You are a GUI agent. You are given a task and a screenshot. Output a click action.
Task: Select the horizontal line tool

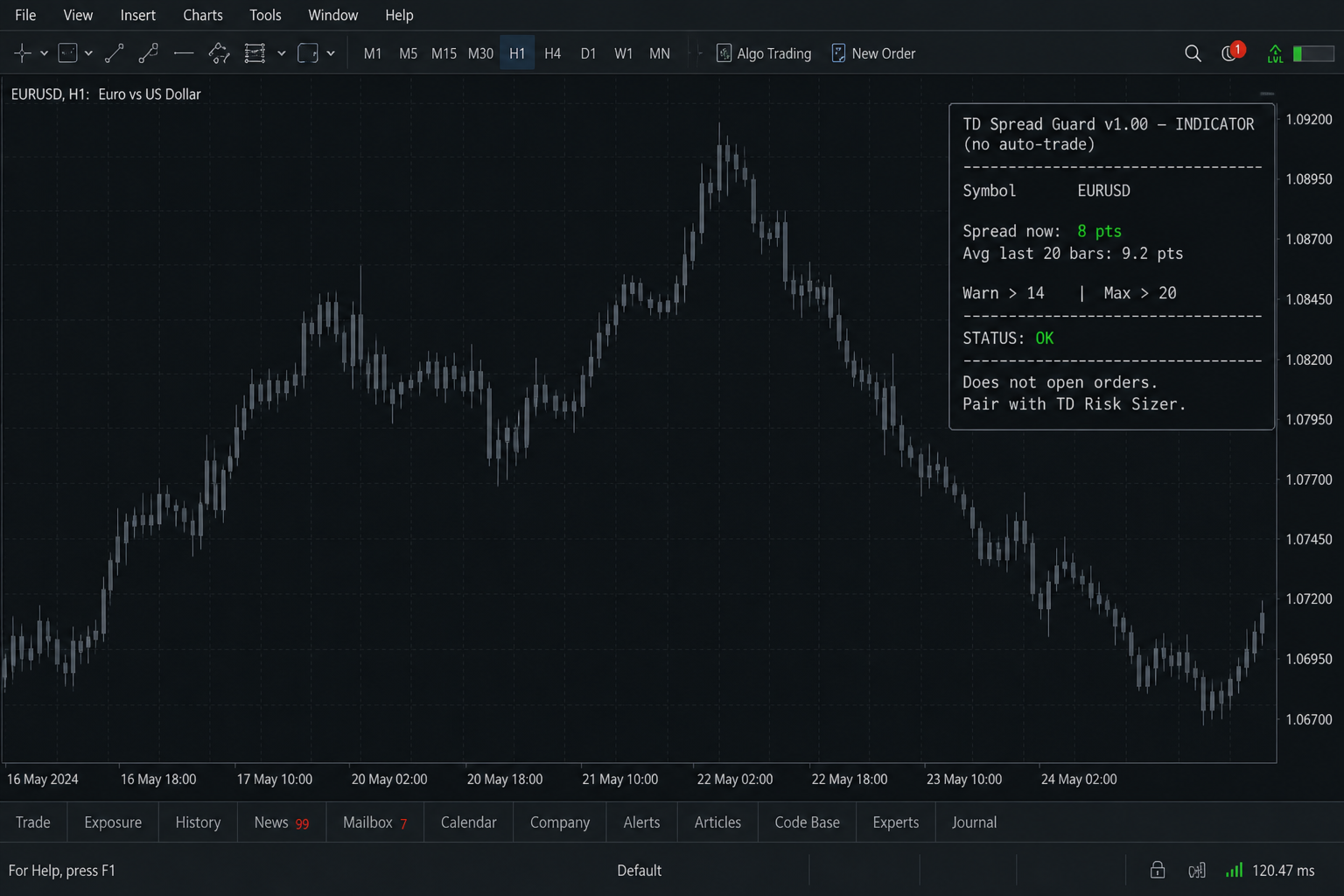[184, 53]
